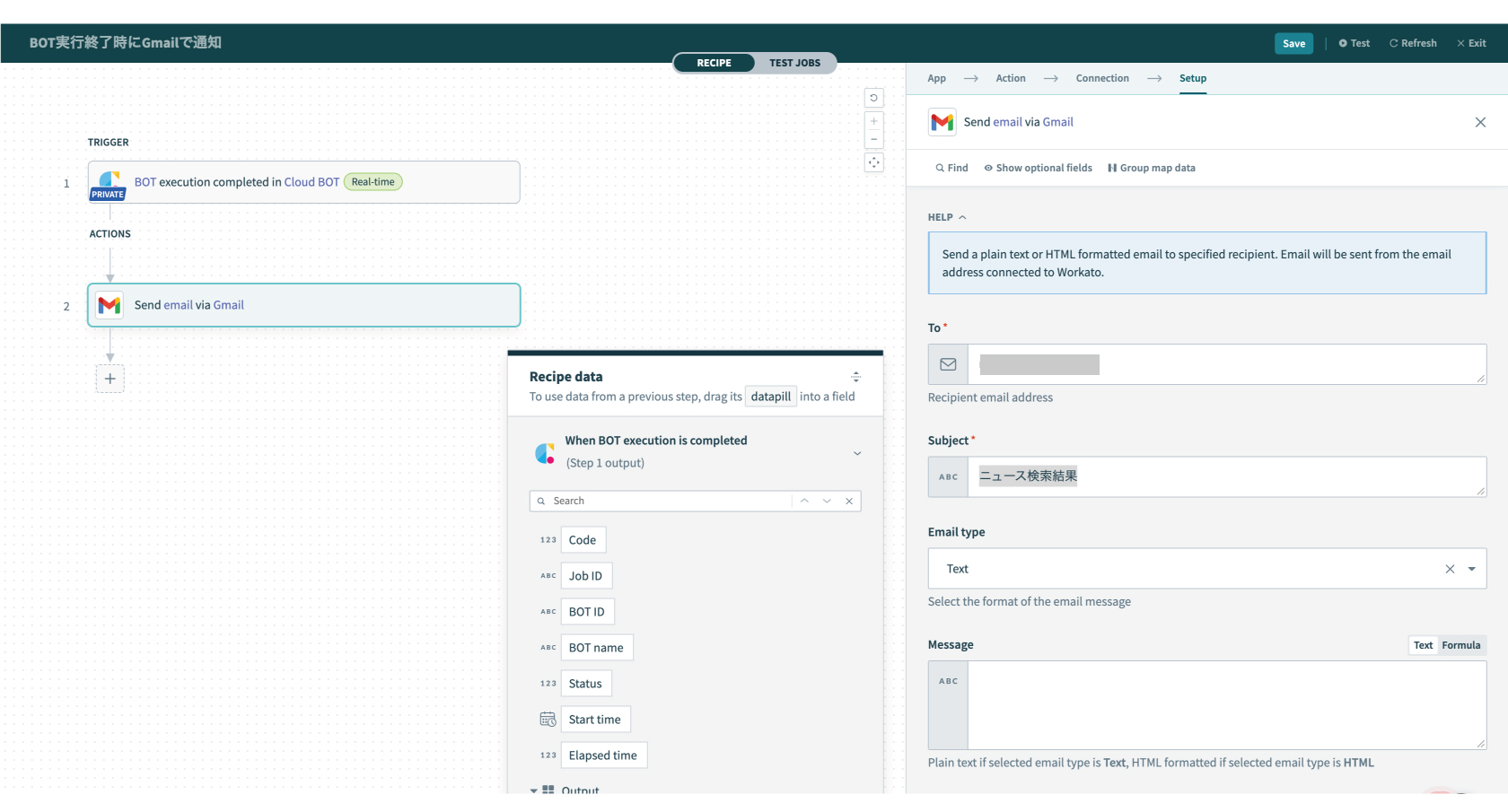
Task: Select the Code datapill
Action: click(x=583, y=540)
